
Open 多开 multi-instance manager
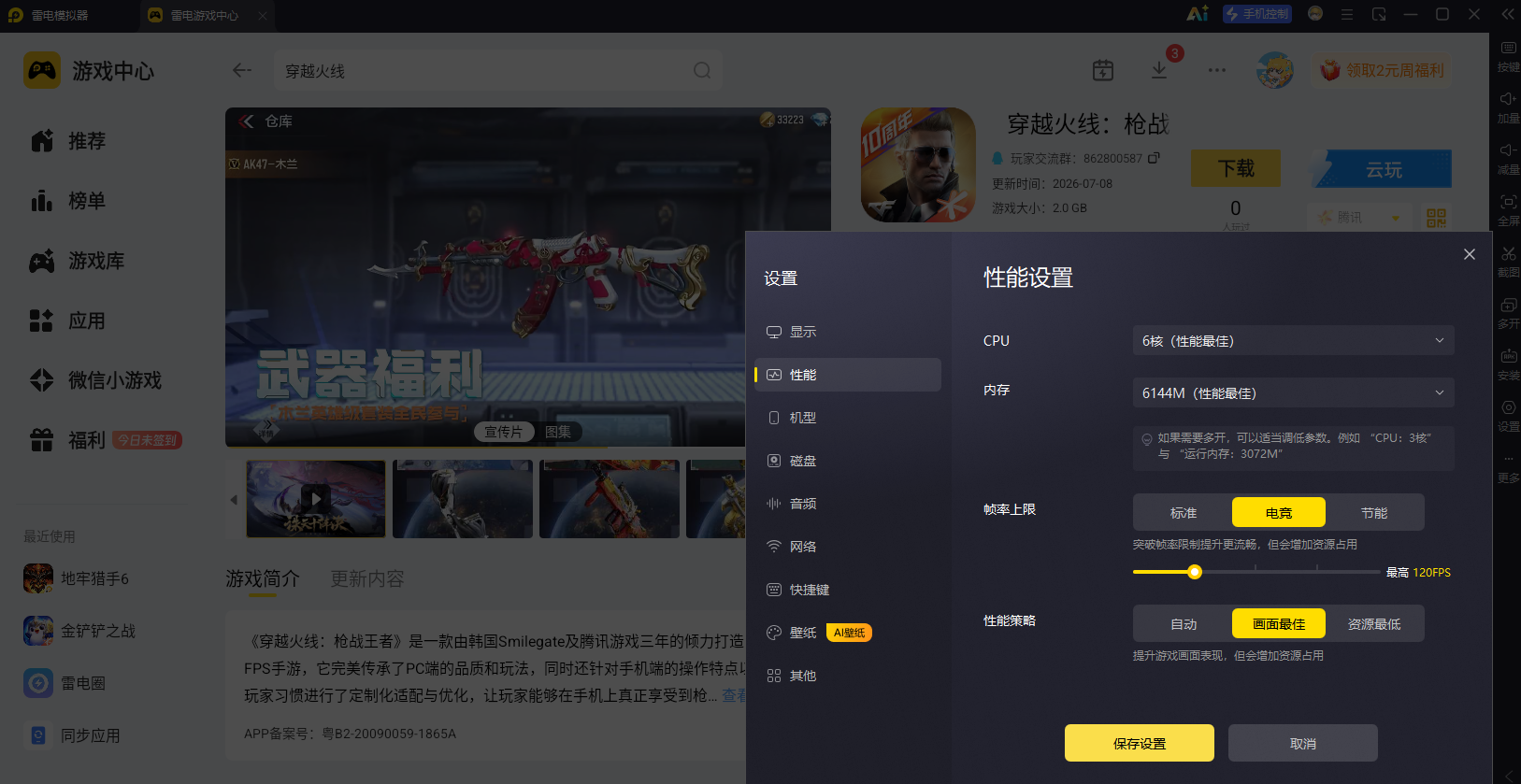tap(1508, 313)
